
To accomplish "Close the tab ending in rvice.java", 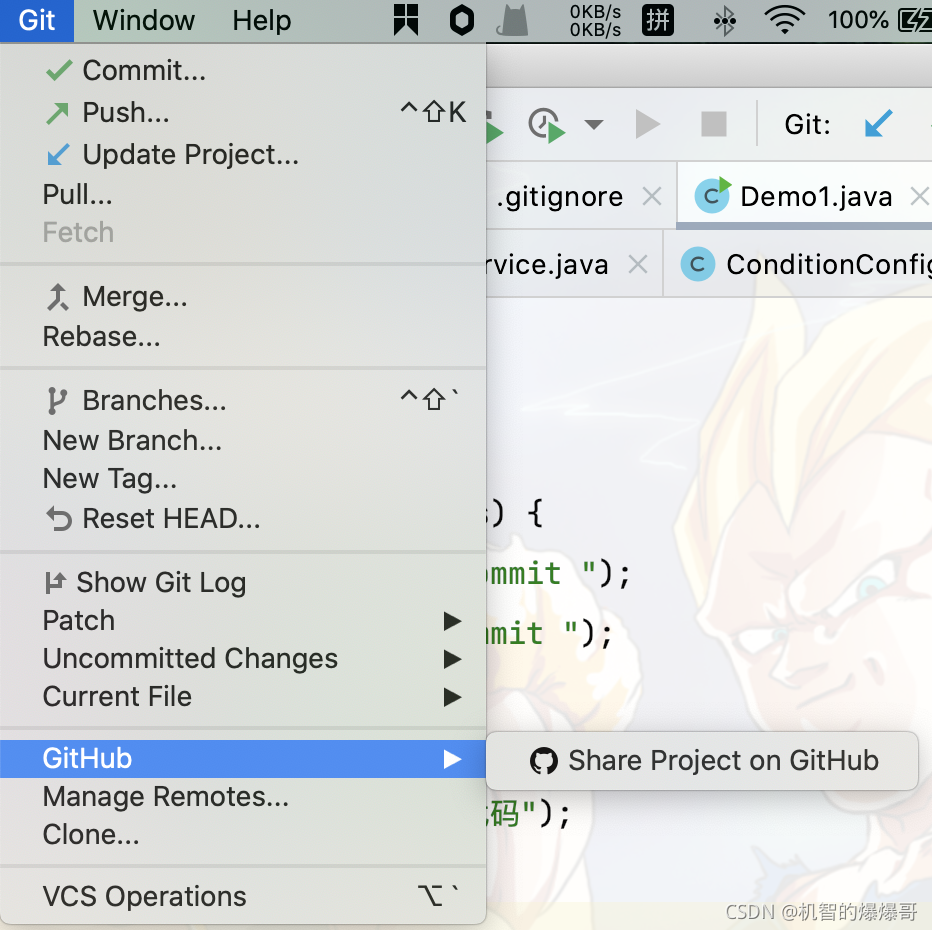I will tap(638, 264).
